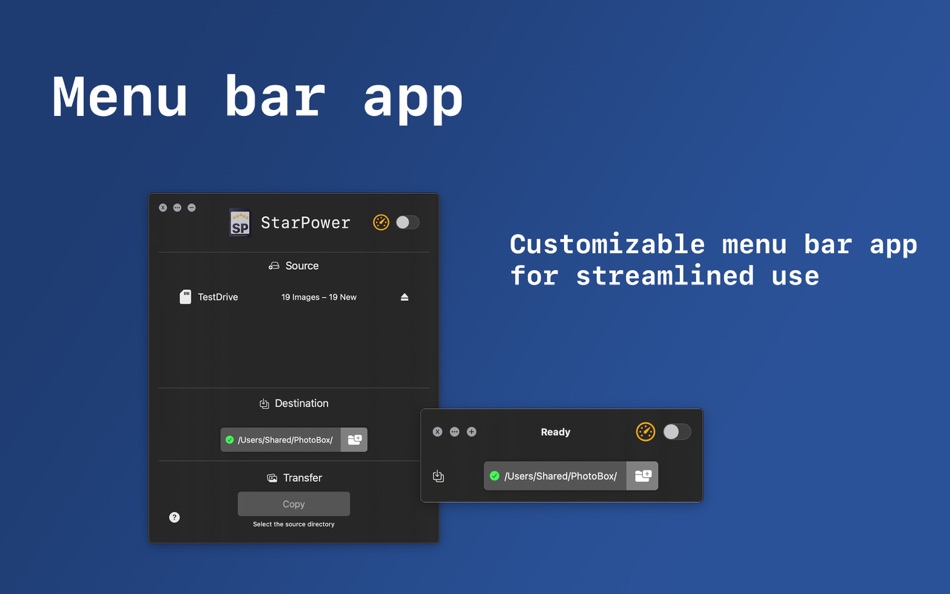The image size is (950, 594).
Task: Click the TestDrive SD card icon
Action: 185,297
